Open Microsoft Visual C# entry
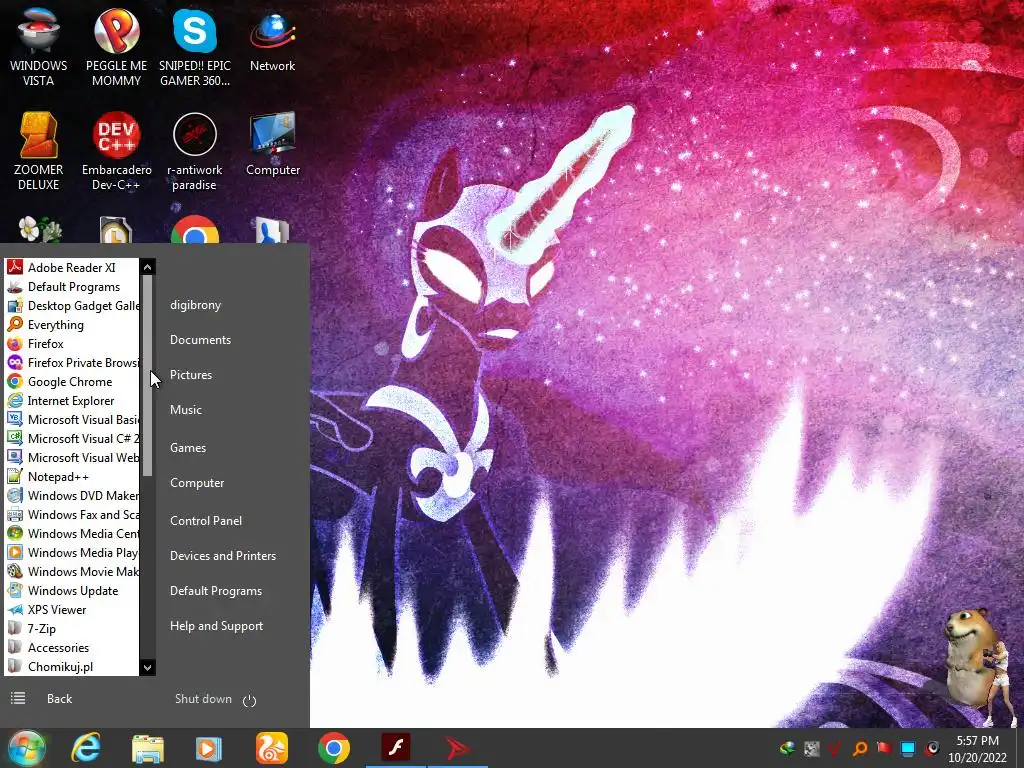 click(x=72, y=438)
